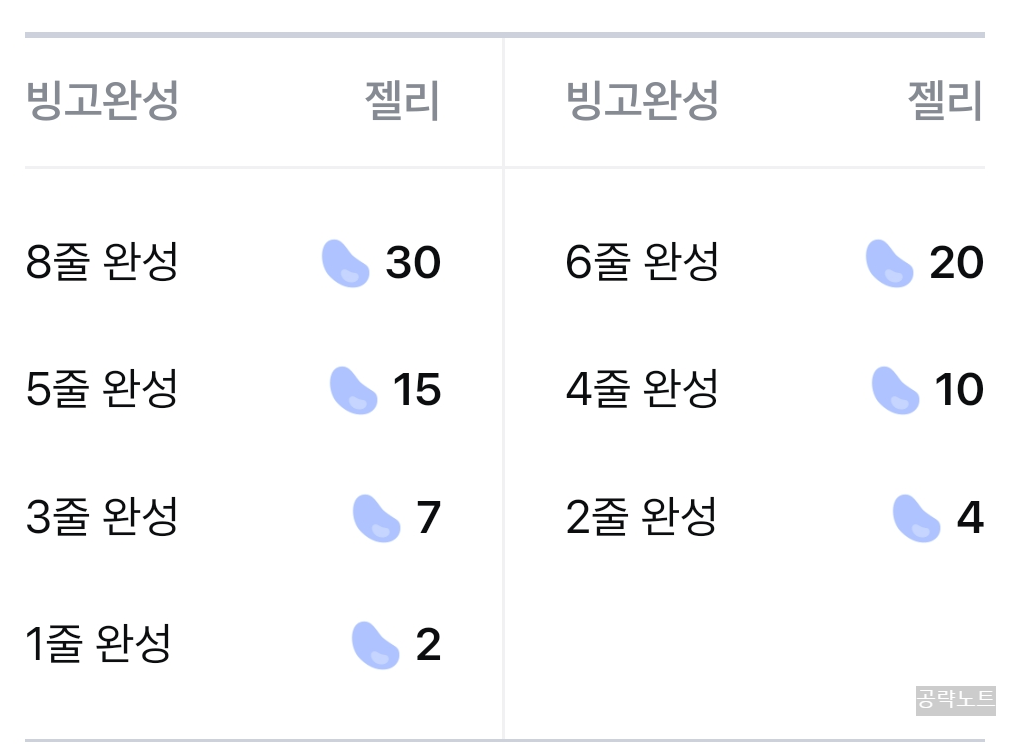This screenshot has width=1036, height=756.
Task: Click the left 빙고완성 column header
Action: (102, 101)
